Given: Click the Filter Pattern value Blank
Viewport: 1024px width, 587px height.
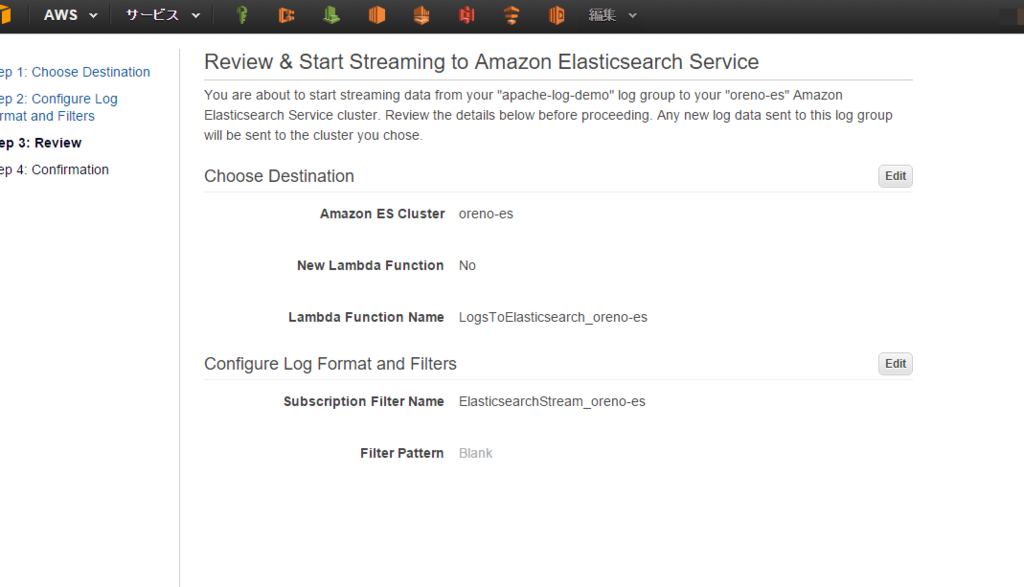Looking at the screenshot, I should click(475, 453).
